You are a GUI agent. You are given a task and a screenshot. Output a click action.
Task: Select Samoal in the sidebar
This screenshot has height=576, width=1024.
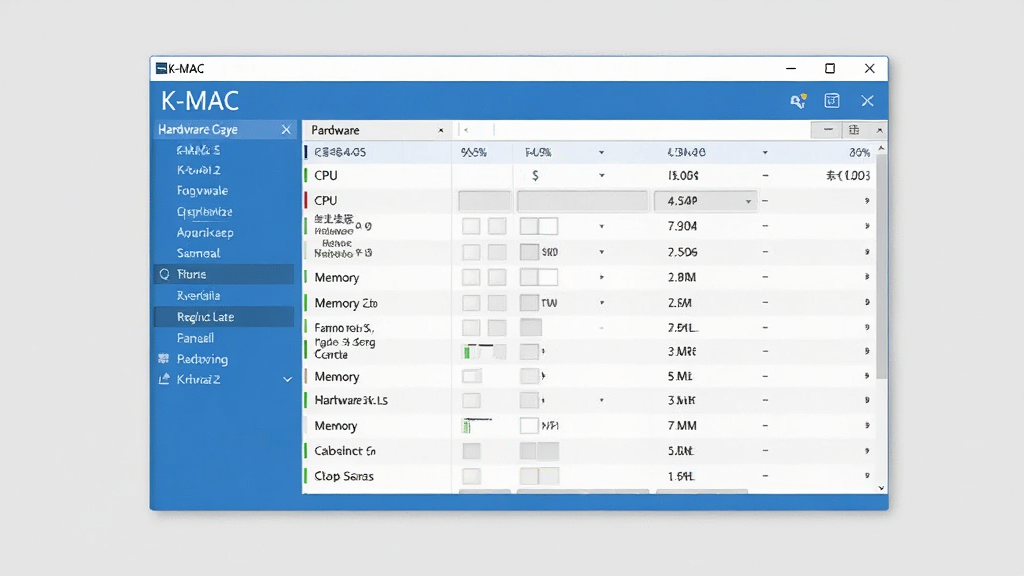click(199, 253)
